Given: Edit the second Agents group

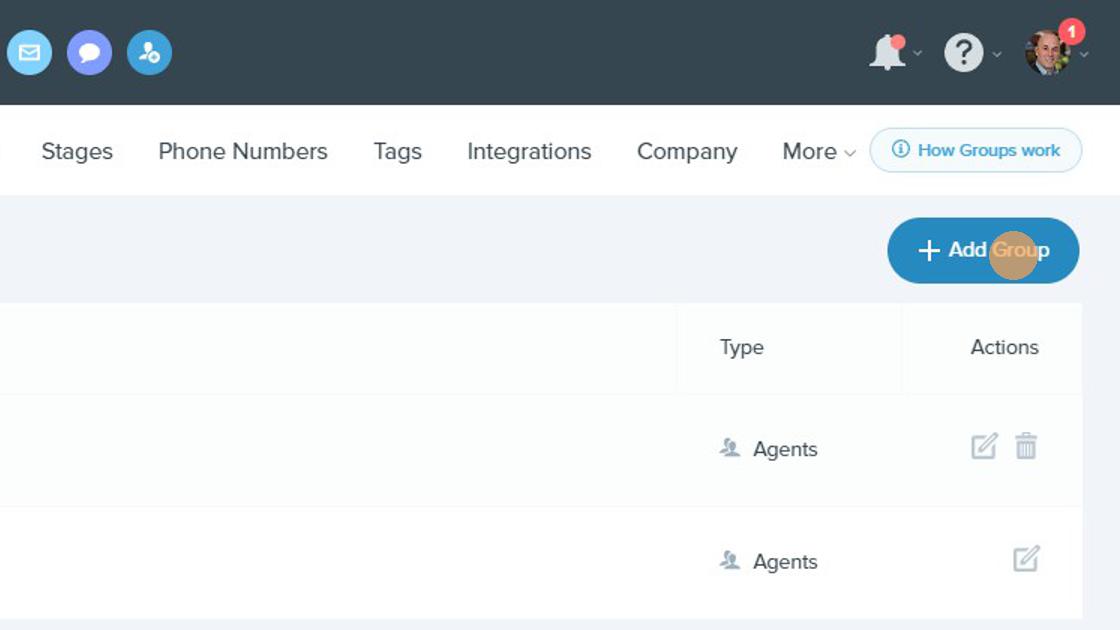Looking at the screenshot, I should tap(1026, 559).
